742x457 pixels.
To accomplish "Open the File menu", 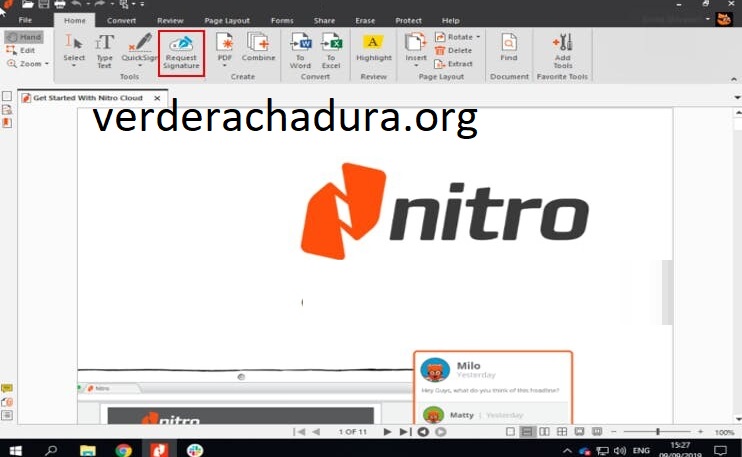I will tap(25, 20).
